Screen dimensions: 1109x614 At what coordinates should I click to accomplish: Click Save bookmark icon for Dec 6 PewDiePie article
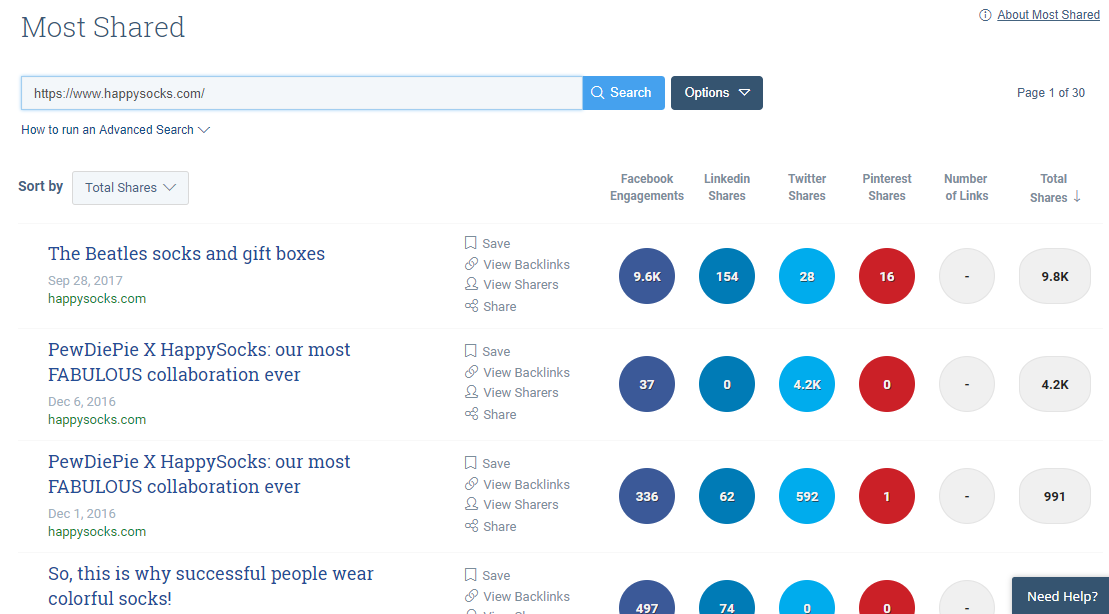pyautogui.click(x=471, y=351)
